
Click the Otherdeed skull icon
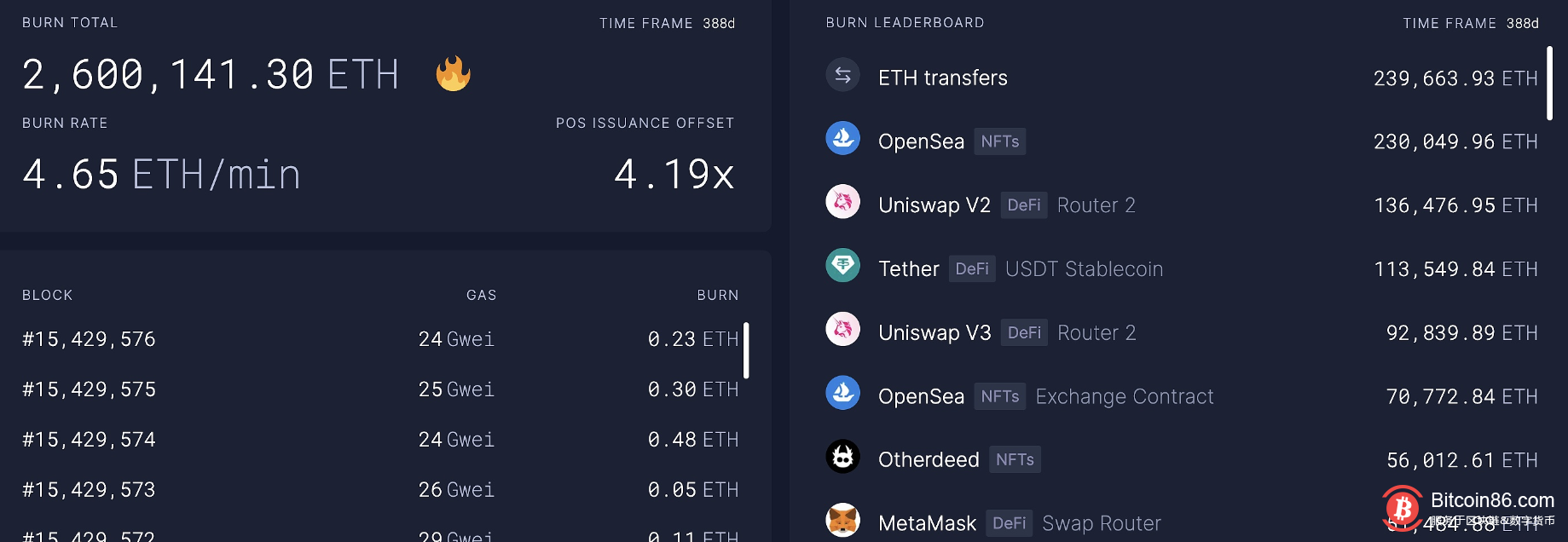842,458
